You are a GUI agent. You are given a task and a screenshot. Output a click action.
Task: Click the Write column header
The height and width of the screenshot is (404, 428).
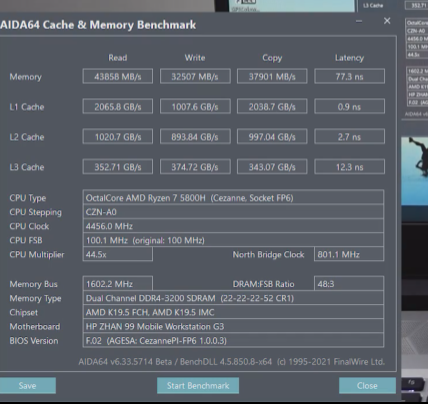pyautogui.click(x=195, y=58)
